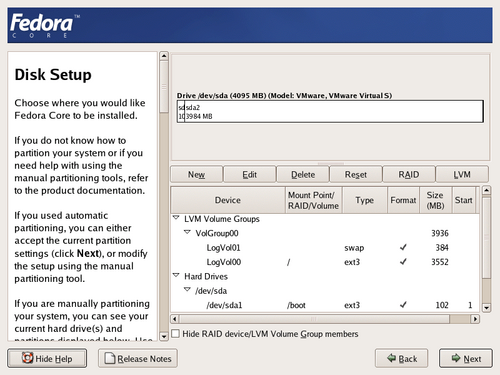Screen dimensions: 500x375
Task: Enable Hide RAID device/LVM Volume Group members
Action: pyautogui.click(x=175, y=333)
